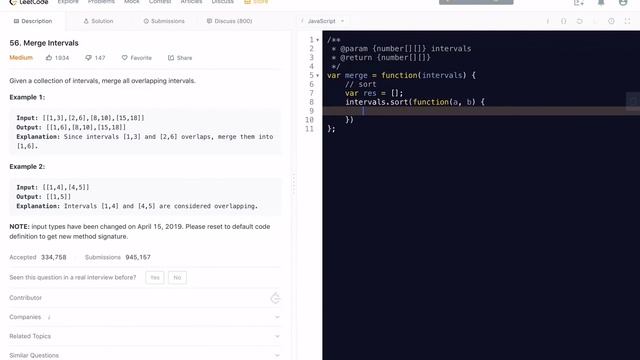Click the lock icon beside Companies
Viewport: 640px width, 360px height.
pyautogui.click(x=49, y=317)
